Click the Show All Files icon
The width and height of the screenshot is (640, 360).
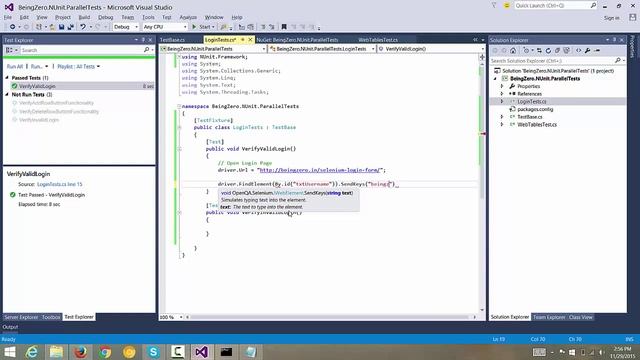[567, 51]
